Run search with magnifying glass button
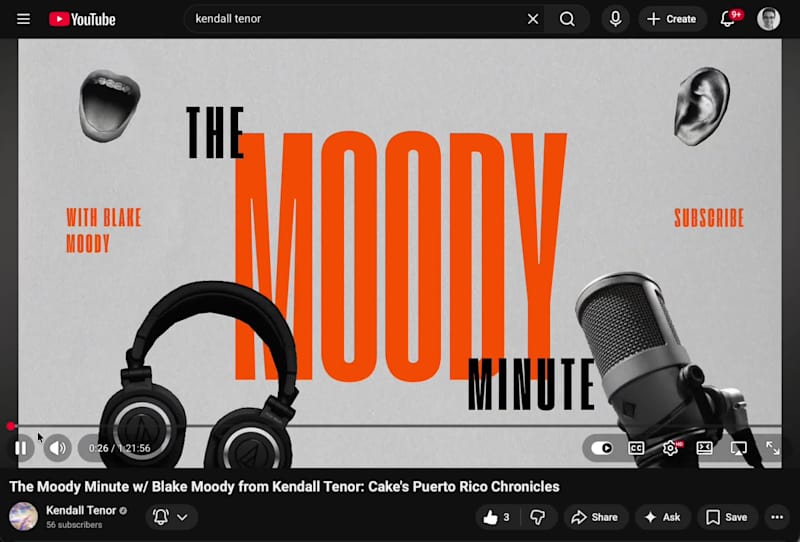 pyautogui.click(x=567, y=19)
